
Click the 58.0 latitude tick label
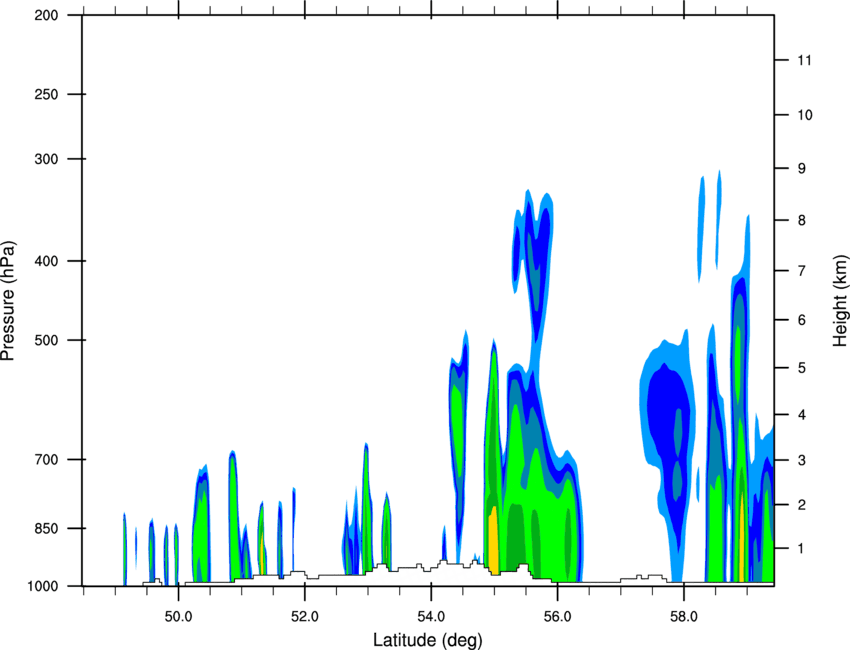tap(684, 616)
